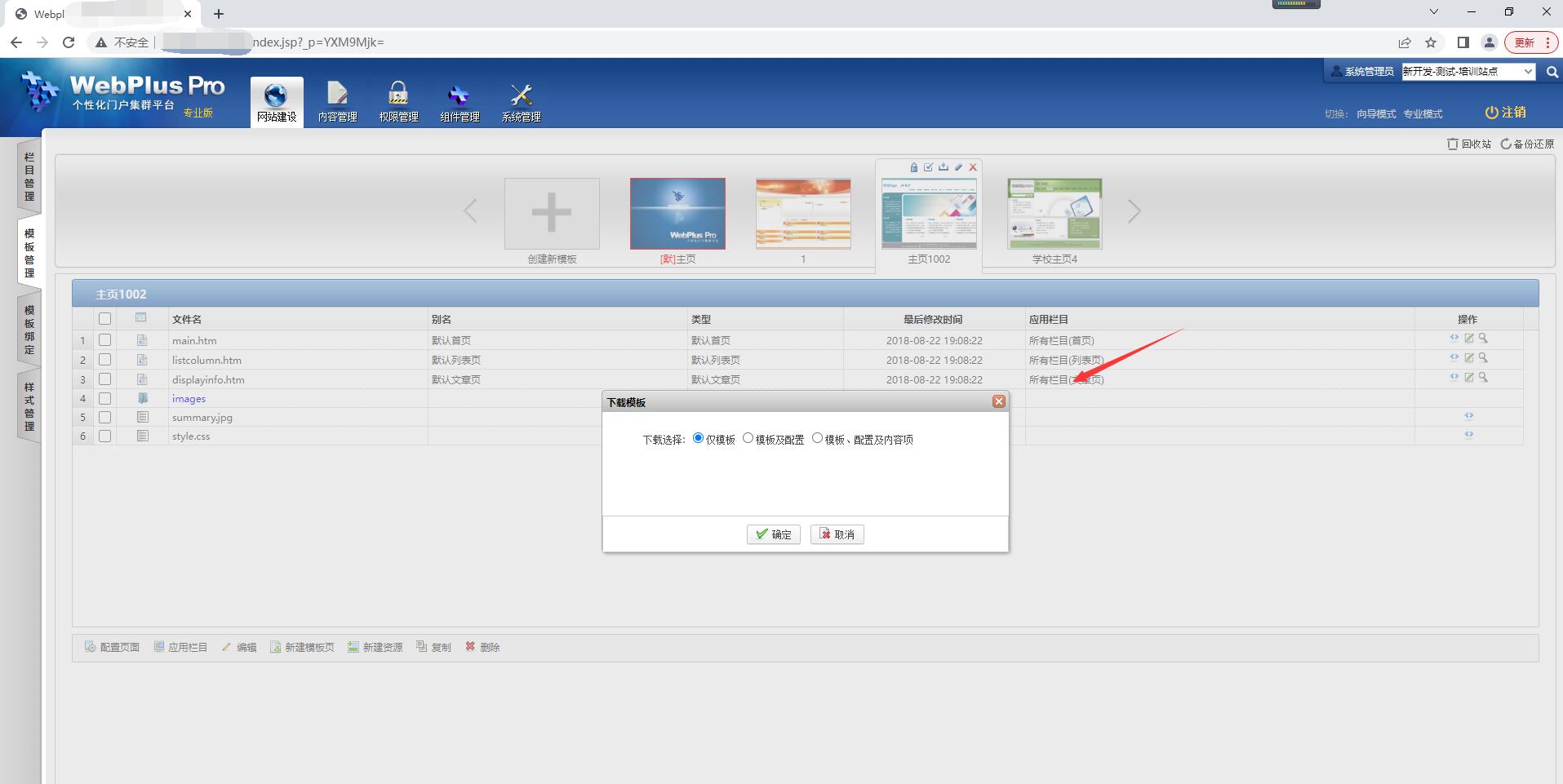The image size is (1563, 784).
Task: Check the box for main.htm row
Action: pos(104,340)
